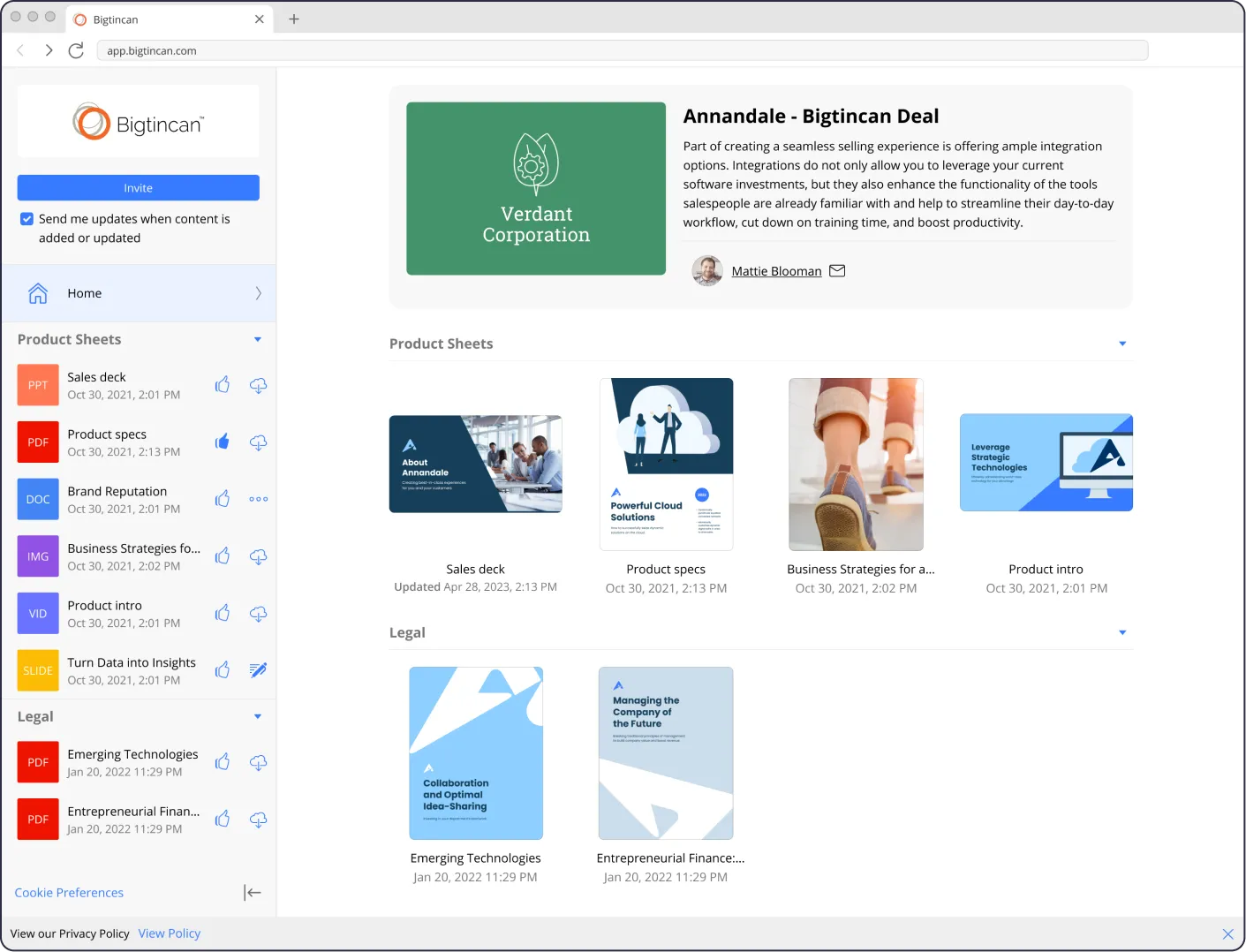Like Entrepreneurial Finance PDF in sidebar
The width and height of the screenshot is (1246, 952).
click(x=223, y=819)
